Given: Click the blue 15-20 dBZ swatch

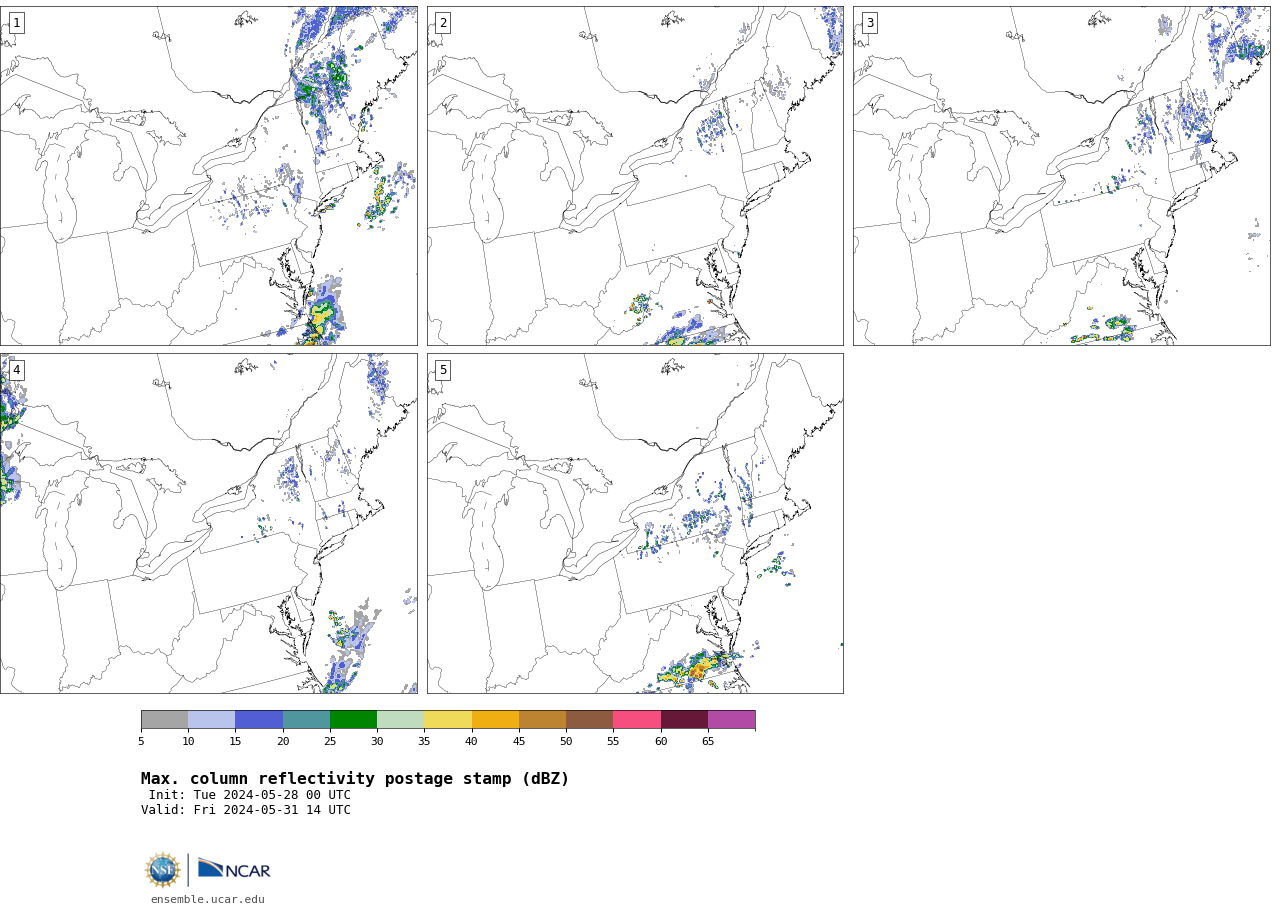Looking at the screenshot, I should tap(259, 720).
